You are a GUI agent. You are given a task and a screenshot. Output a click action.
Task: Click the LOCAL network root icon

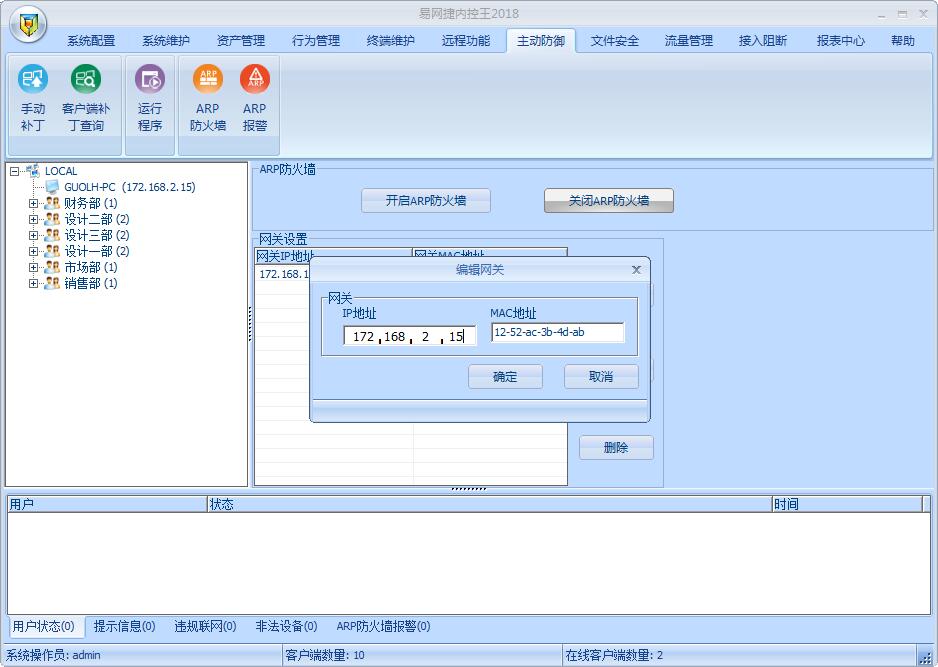34,170
